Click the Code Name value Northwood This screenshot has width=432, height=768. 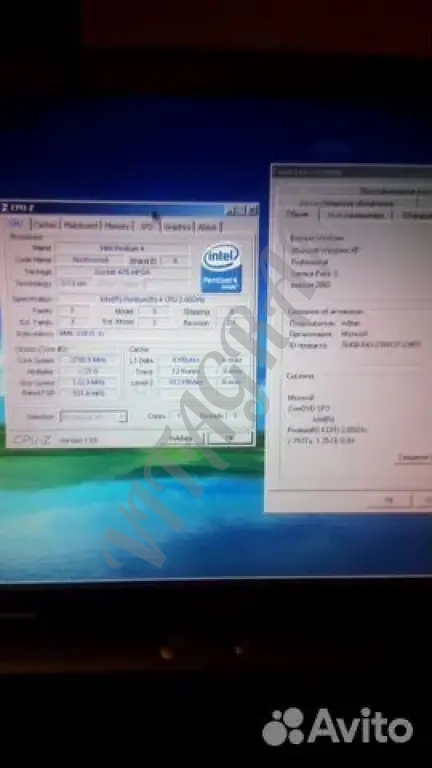pos(91,260)
